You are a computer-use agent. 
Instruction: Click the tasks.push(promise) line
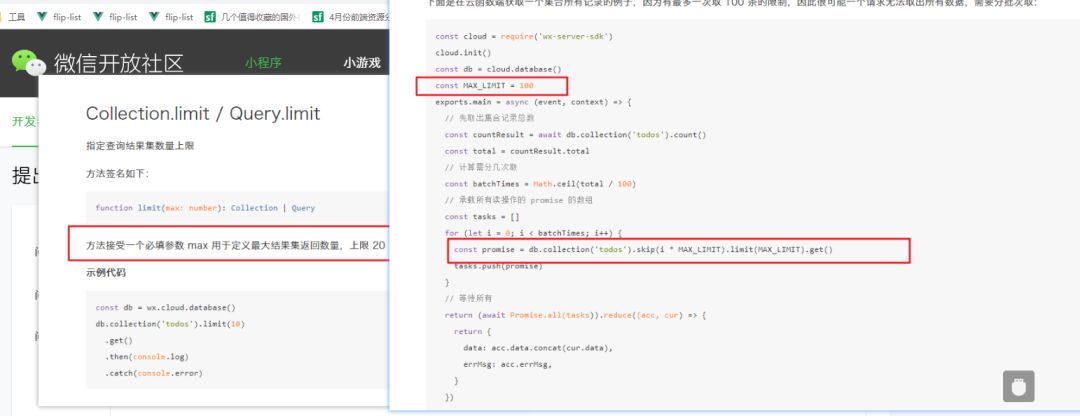click(498, 266)
